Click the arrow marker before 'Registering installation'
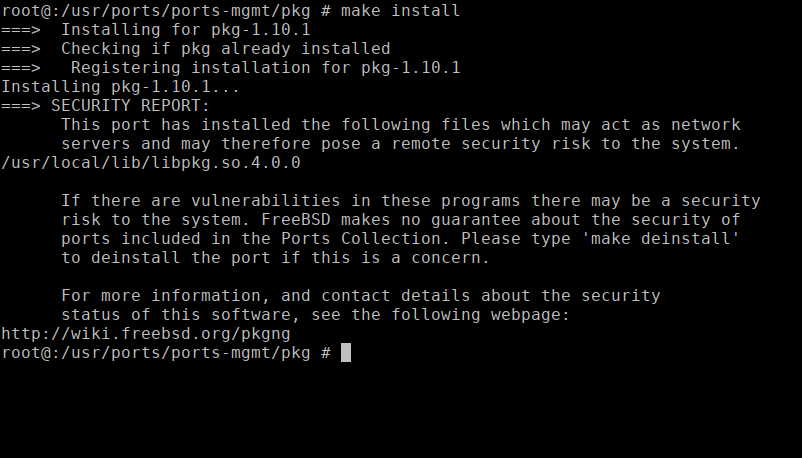 (x=21, y=67)
